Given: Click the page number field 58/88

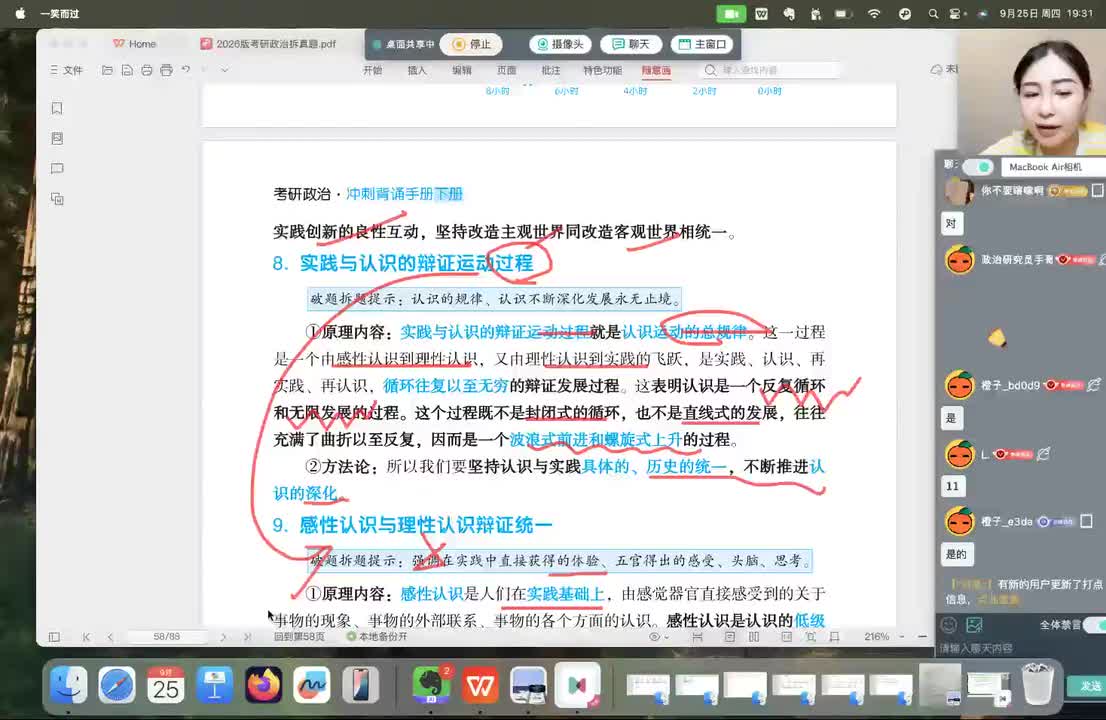Looking at the screenshot, I should point(166,636).
